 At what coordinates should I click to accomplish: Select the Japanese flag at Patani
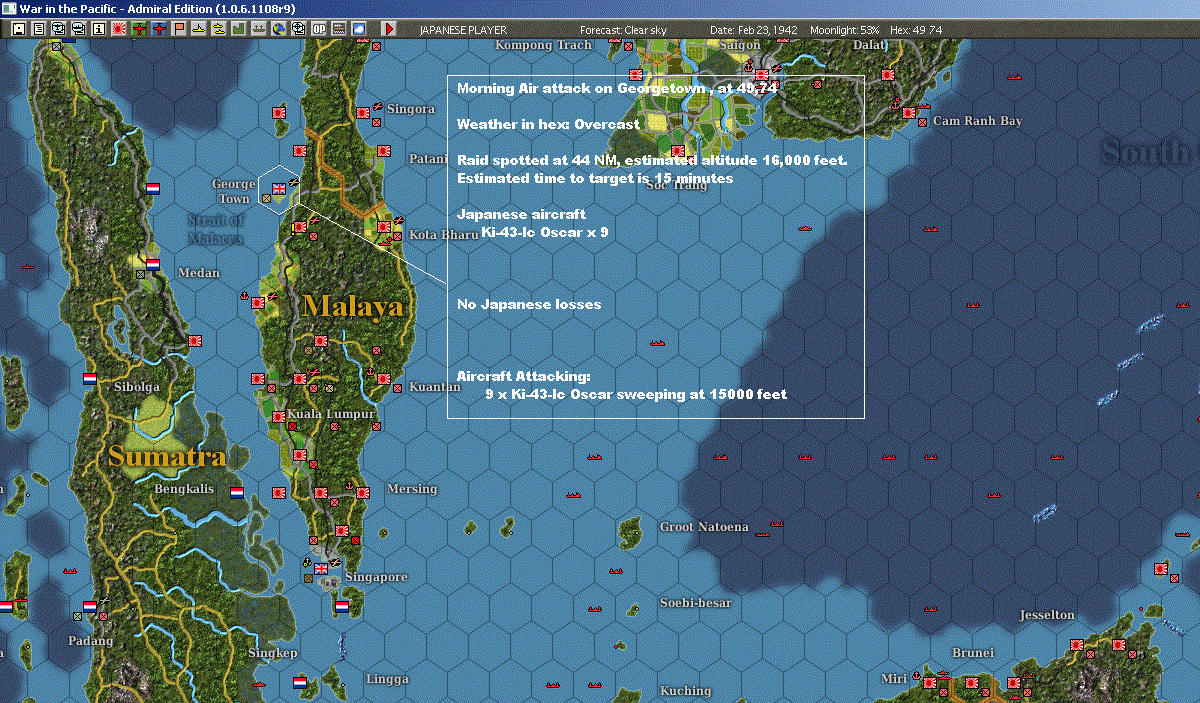pos(384,150)
